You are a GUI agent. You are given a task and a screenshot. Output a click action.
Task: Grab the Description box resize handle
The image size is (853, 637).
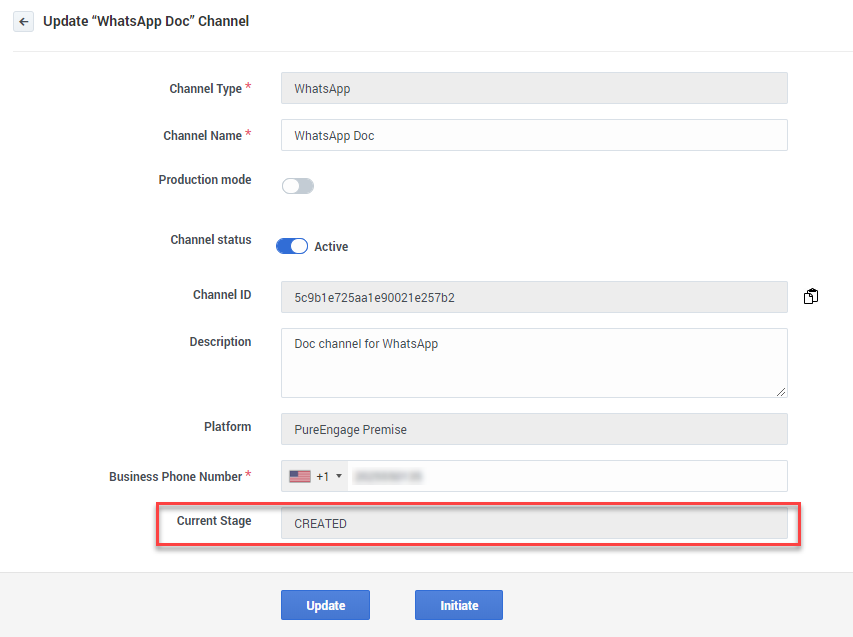pyautogui.click(x=781, y=391)
